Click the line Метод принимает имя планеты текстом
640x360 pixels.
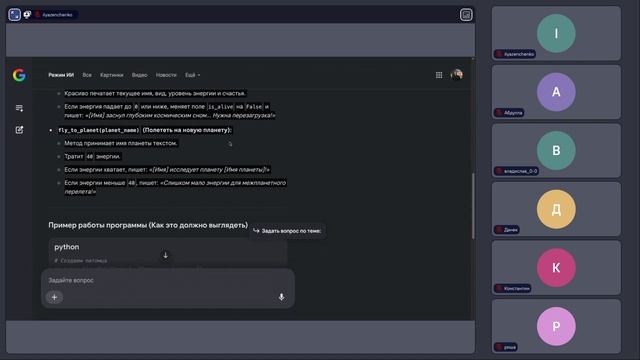point(121,143)
